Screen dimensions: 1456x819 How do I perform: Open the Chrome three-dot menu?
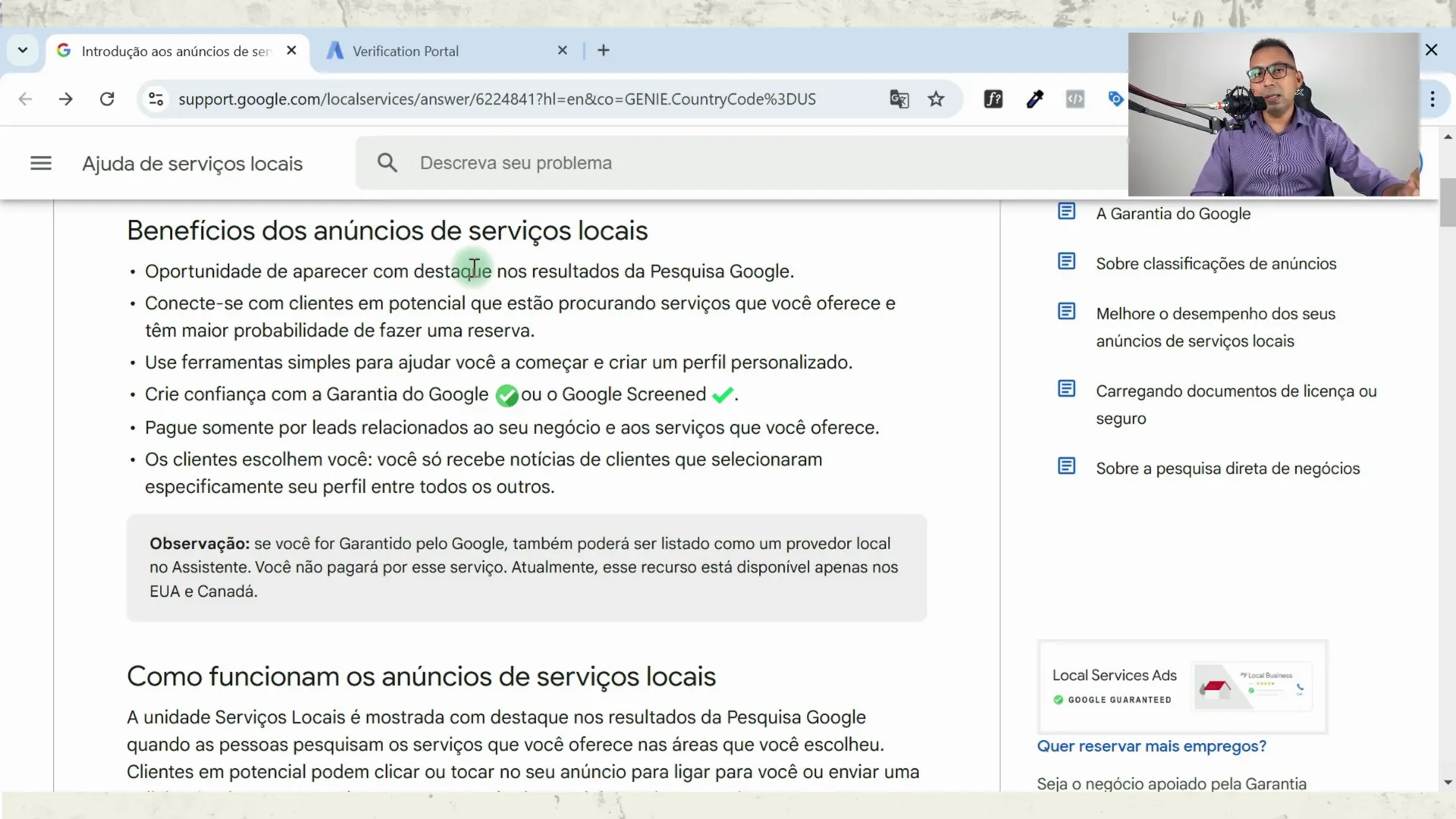1432,99
